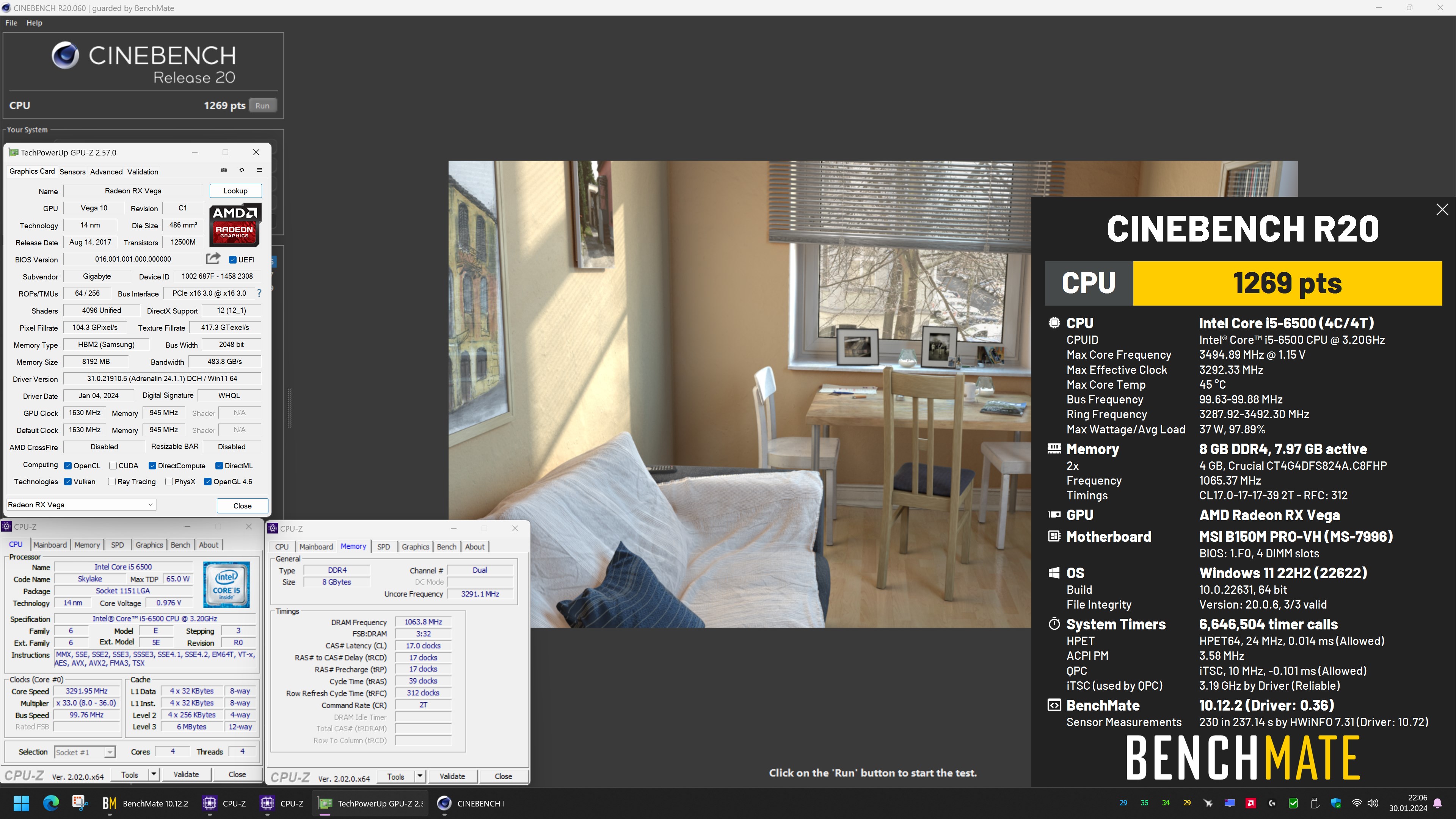Viewport: 1456px width, 819px height.
Task: Click the airplane tray icon
Action: [x=1208, y=803]
